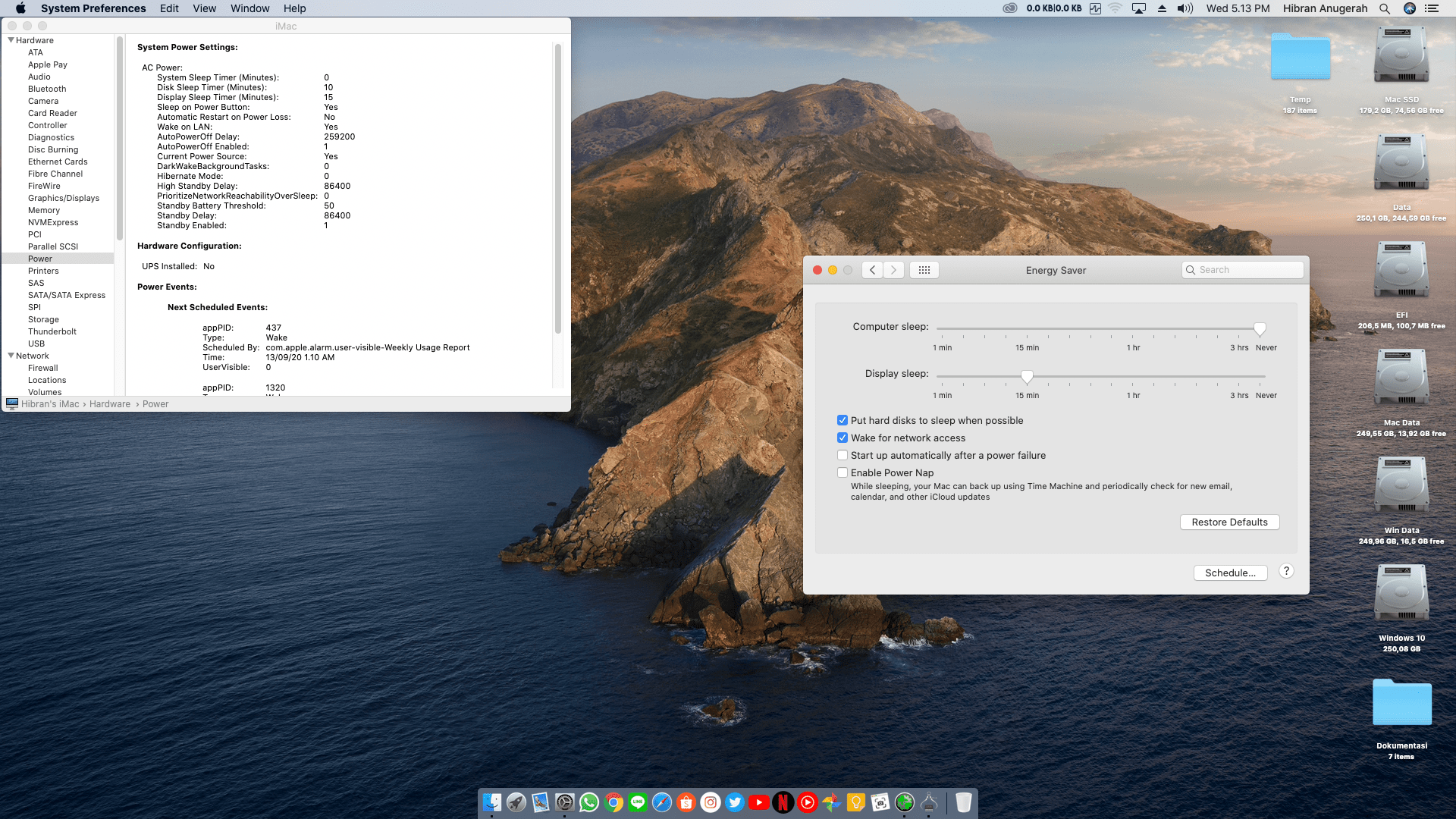Open WhatsApp from the dock
The width and height of the screenshot is (1456, 819).
point(589,802)
